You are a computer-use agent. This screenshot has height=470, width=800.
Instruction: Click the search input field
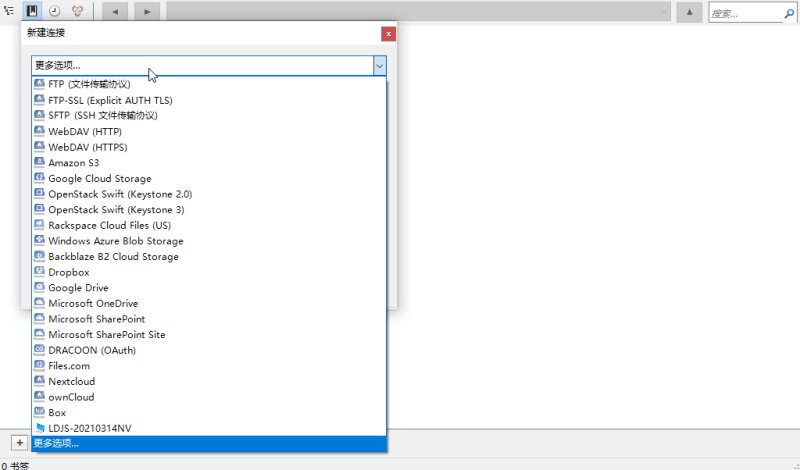745,13
